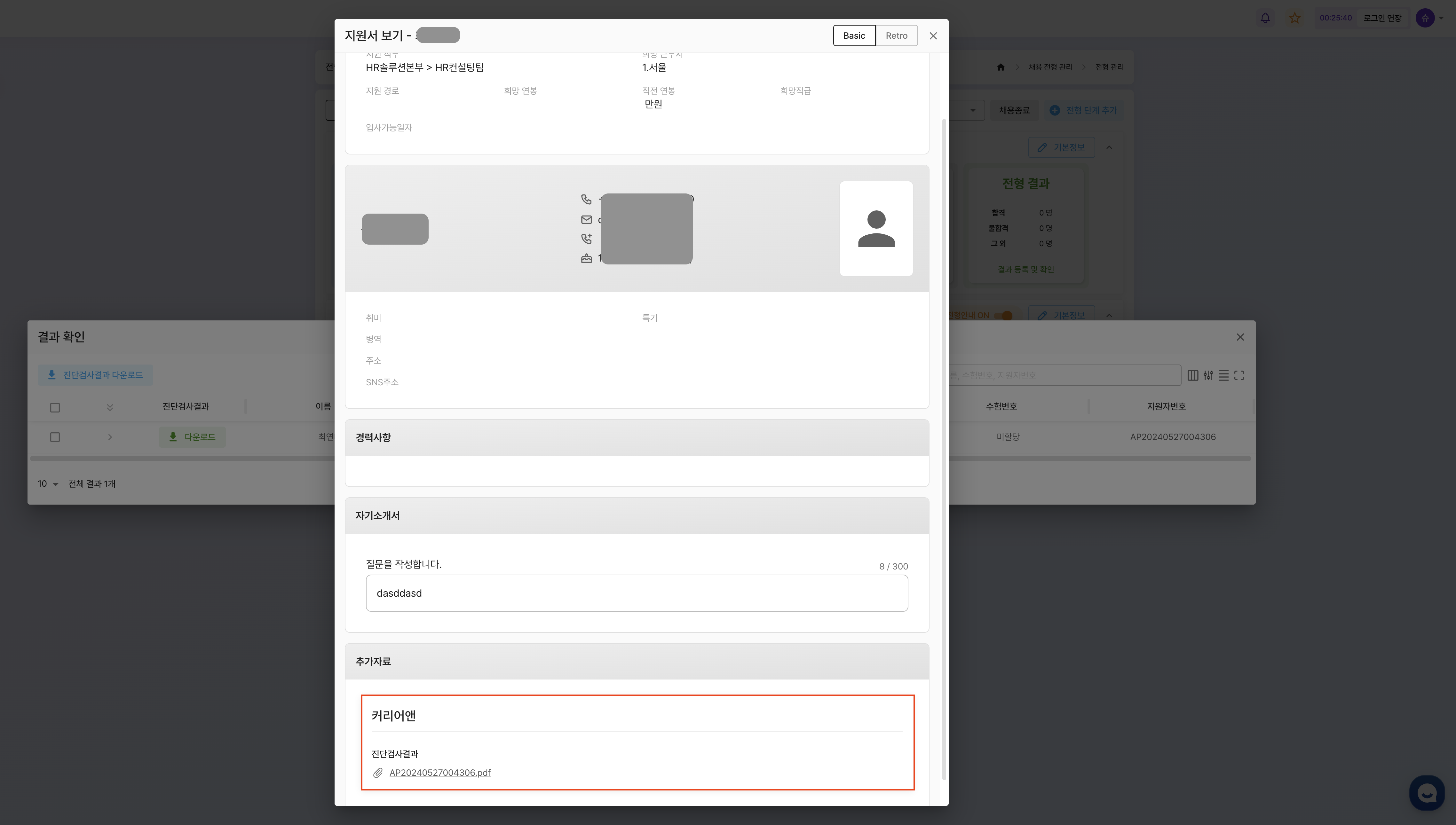The image size is (1456, 825).
Task: Open the AP20240527004306.pdf attachment link
Action: (440, 772)
